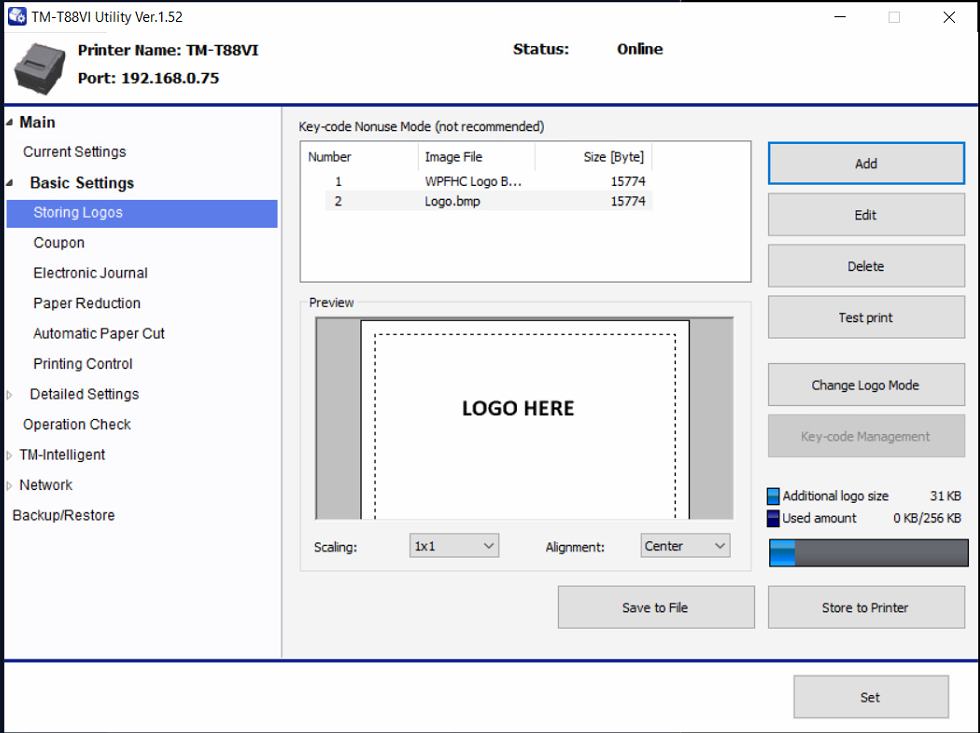Close the TM-T88VI Utility window

pos(949,17)
